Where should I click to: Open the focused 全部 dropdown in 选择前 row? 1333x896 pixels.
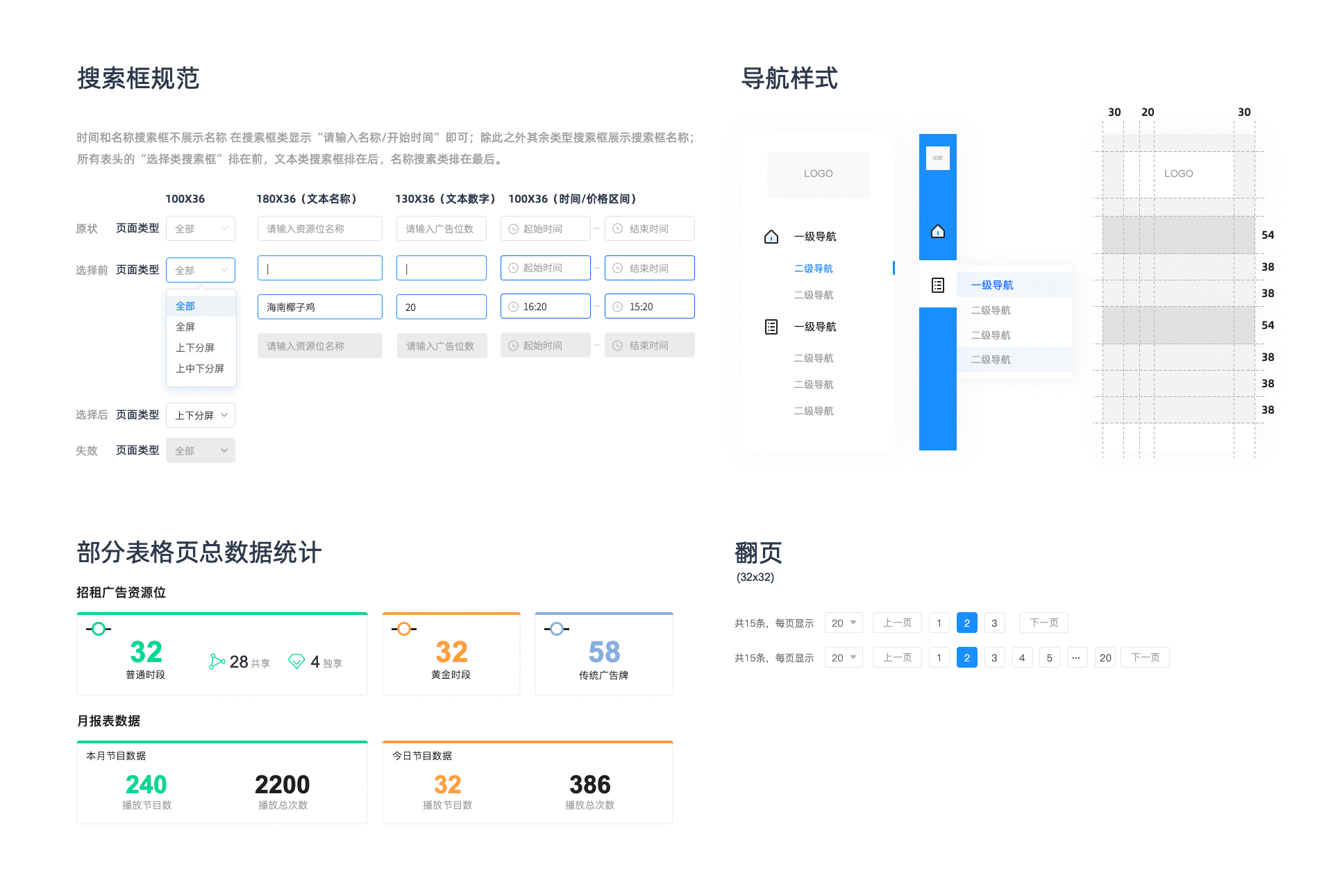point(201,270)
